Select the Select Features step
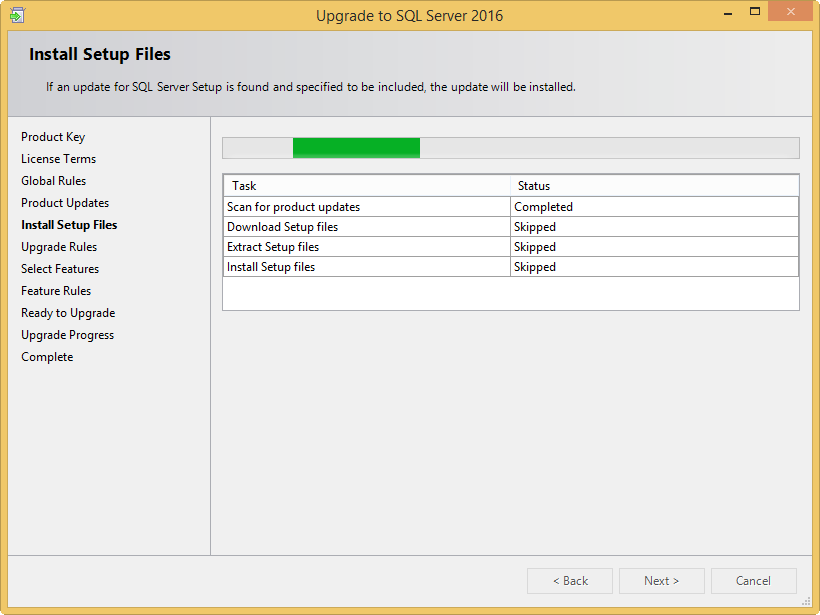 [x=60, y=269]
